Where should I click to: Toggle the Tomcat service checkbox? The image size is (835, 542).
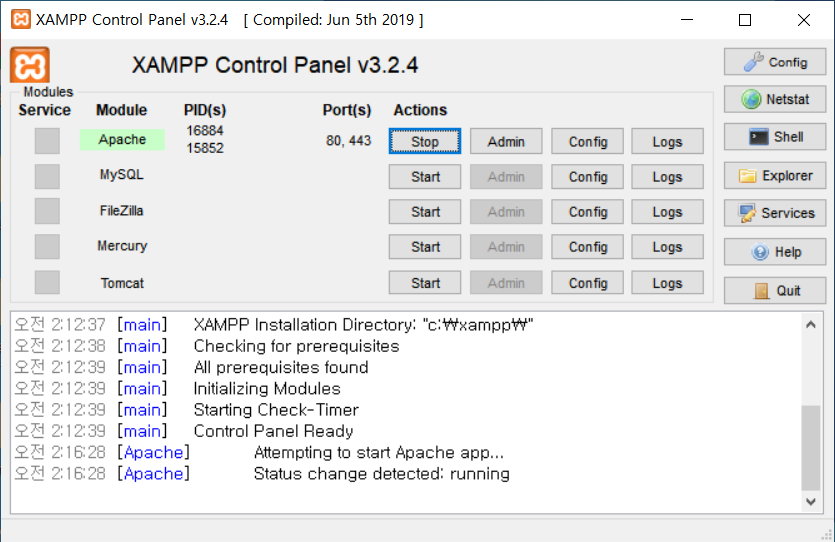pyautogui.click(x=47, y=282)
